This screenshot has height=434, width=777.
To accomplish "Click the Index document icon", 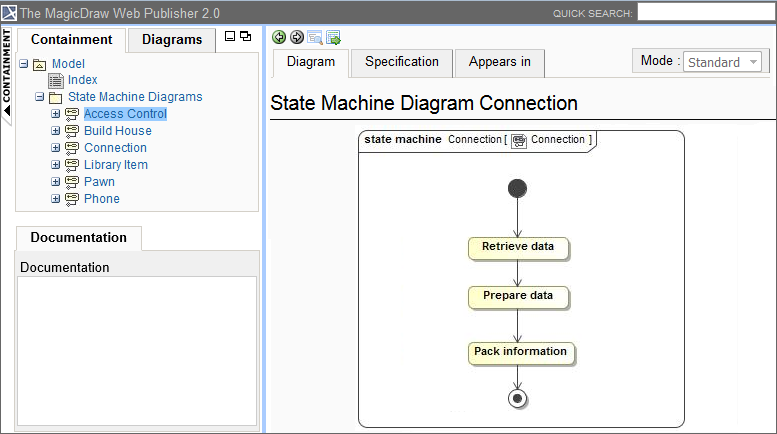I will (x=56, y=80).
